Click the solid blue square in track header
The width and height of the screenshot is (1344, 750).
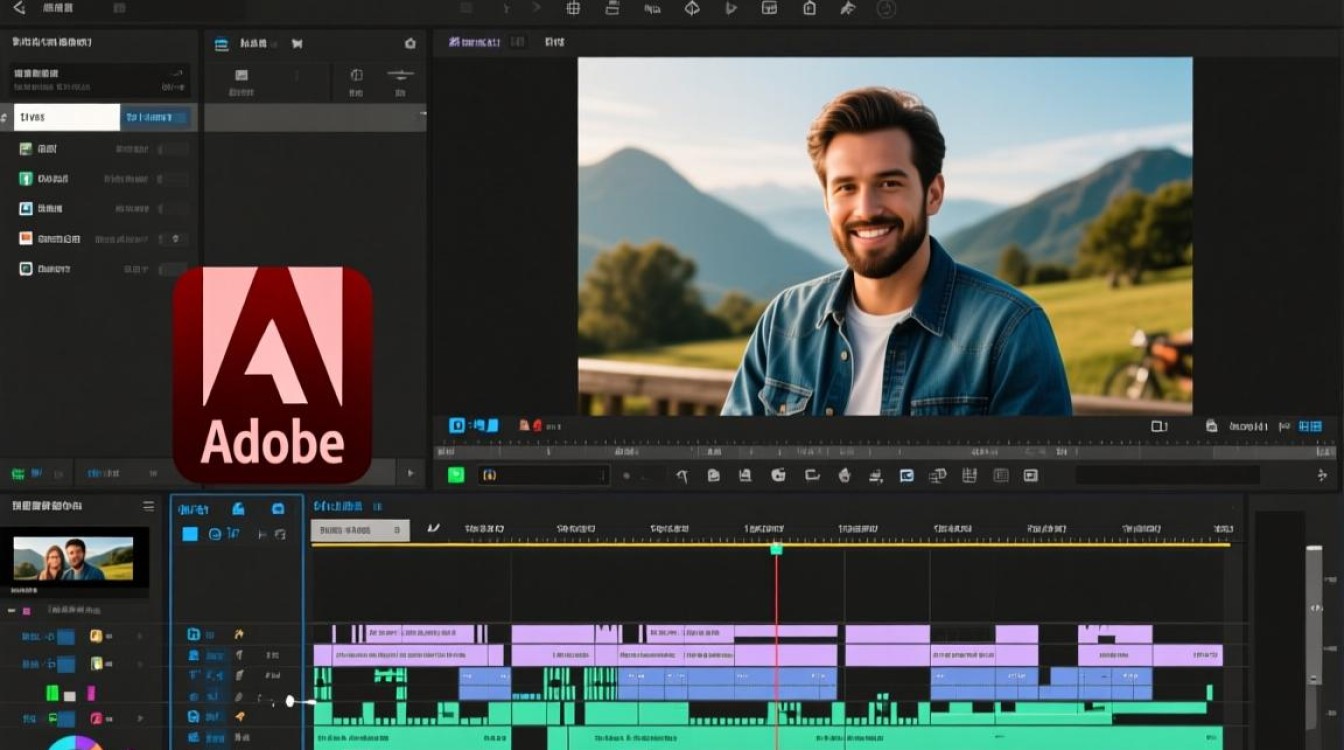tap(190, 534)
